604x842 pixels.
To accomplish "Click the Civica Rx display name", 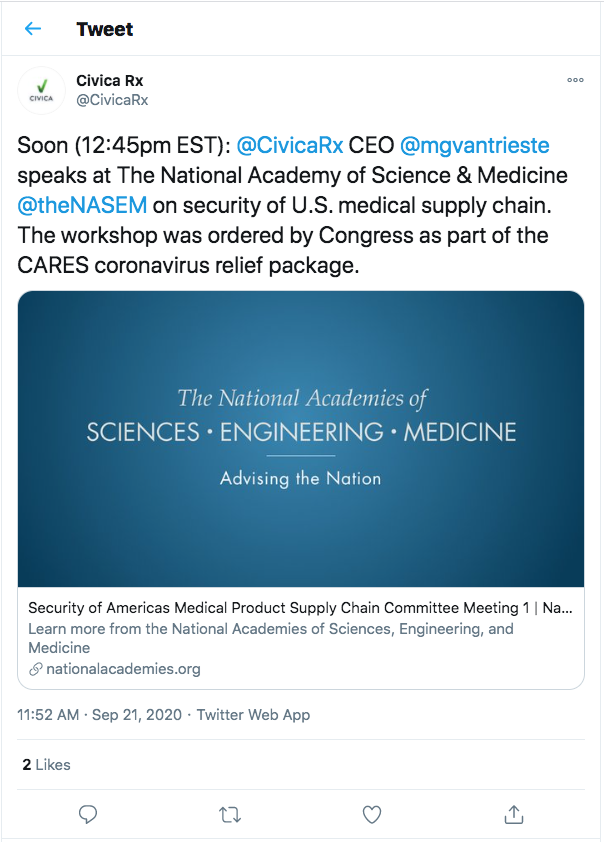I will click(x=110, y=80).
